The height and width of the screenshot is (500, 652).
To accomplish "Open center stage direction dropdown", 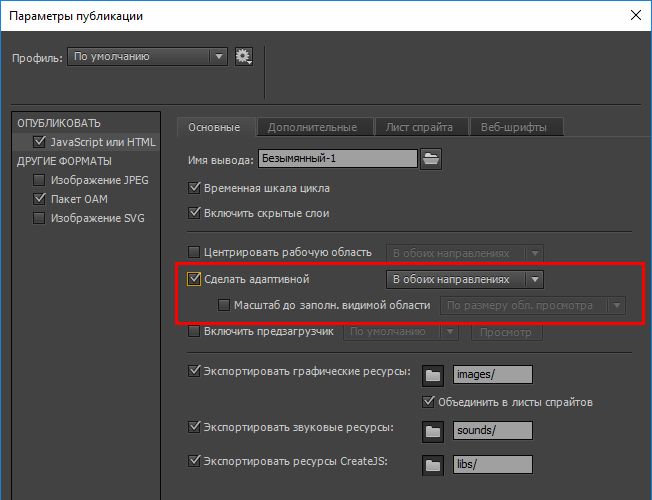I will click(464, 253).
